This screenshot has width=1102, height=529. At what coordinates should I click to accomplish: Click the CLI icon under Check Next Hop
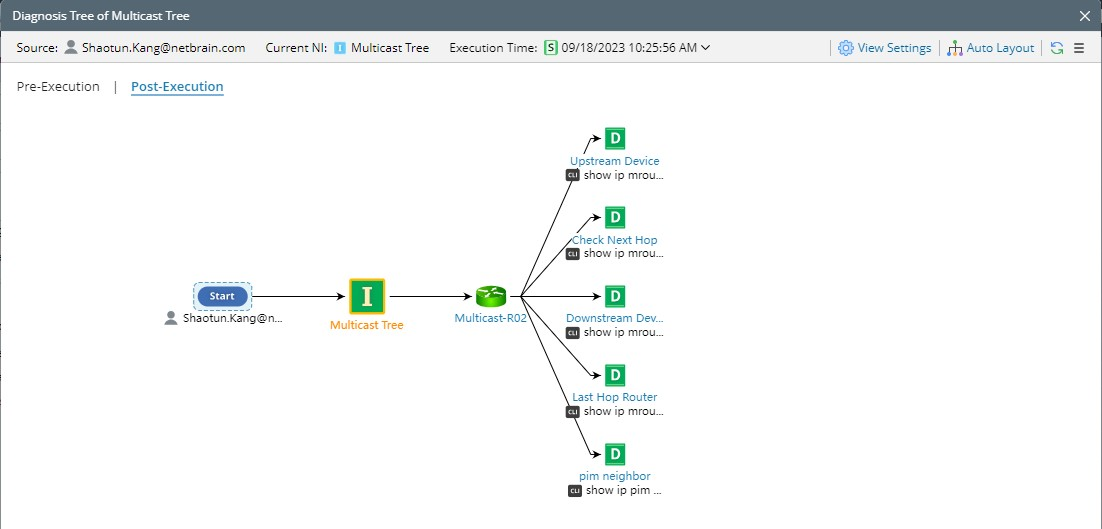[573, 254]
